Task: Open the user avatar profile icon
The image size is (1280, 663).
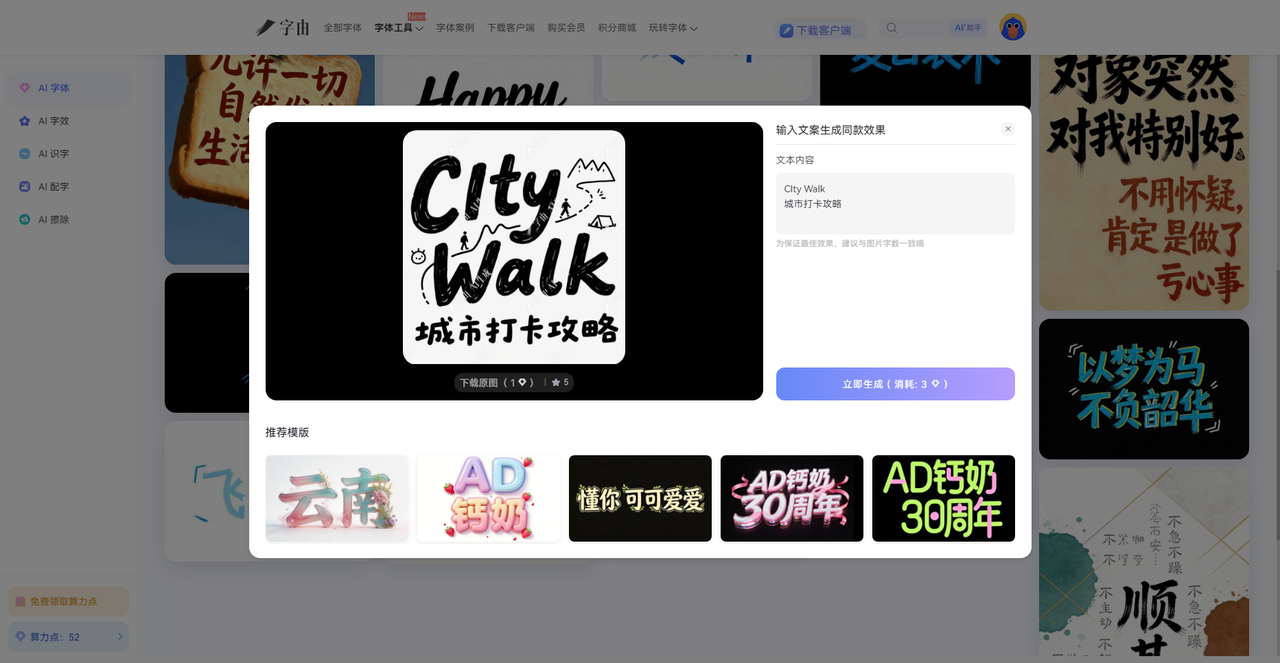Action: [x=1013, y=28]
